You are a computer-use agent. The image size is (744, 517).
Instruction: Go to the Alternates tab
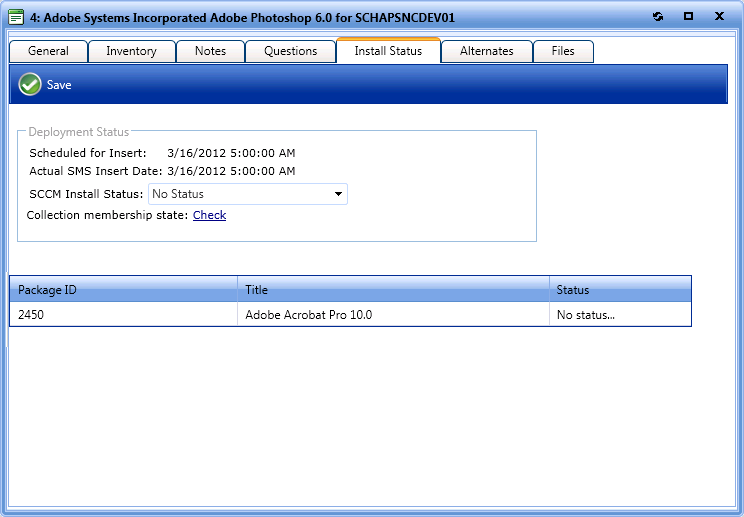pyautogui.click(x=486, y=51)
